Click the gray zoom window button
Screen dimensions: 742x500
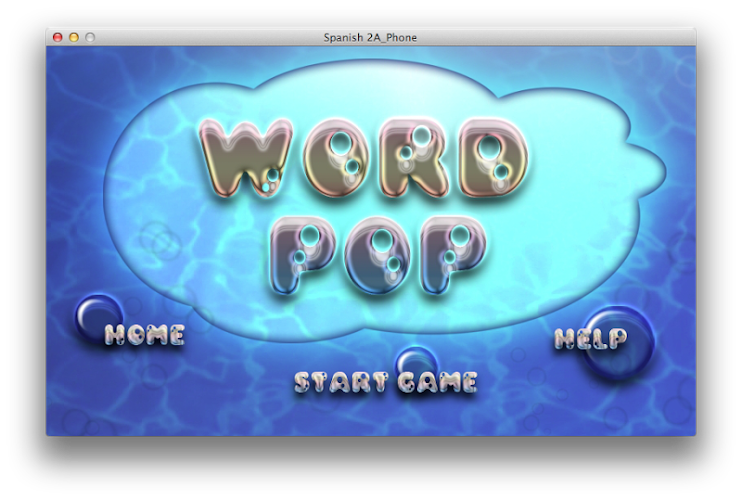tap(90, 37)
